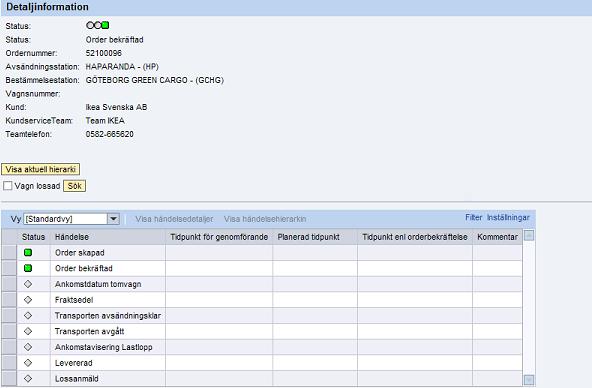Click scroll up arrow of events table
The image size is (592, 388).
pos(529,235)
